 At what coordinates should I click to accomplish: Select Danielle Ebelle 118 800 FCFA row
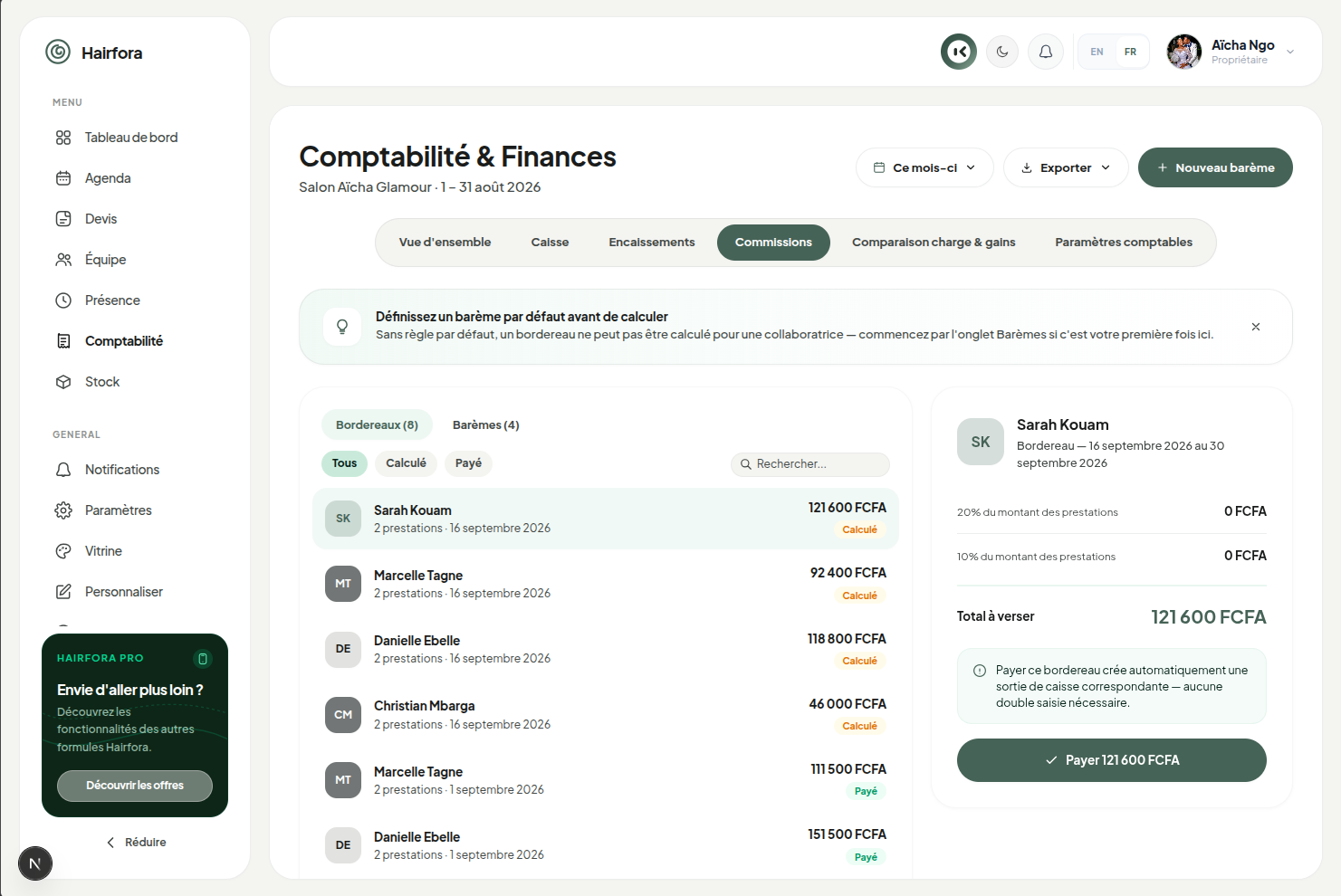606,650
